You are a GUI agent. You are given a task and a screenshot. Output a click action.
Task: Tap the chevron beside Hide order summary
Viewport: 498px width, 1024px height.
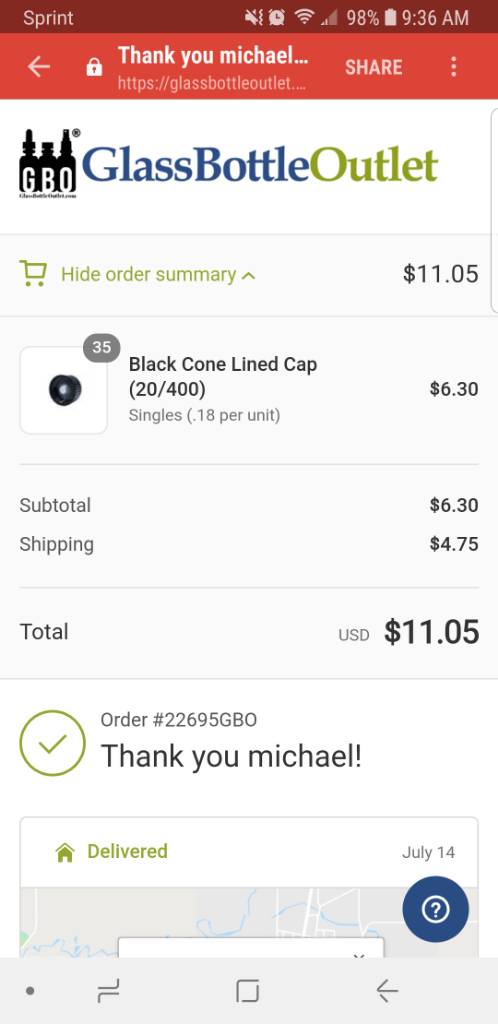pyautogui.click(x=248, y=276)
